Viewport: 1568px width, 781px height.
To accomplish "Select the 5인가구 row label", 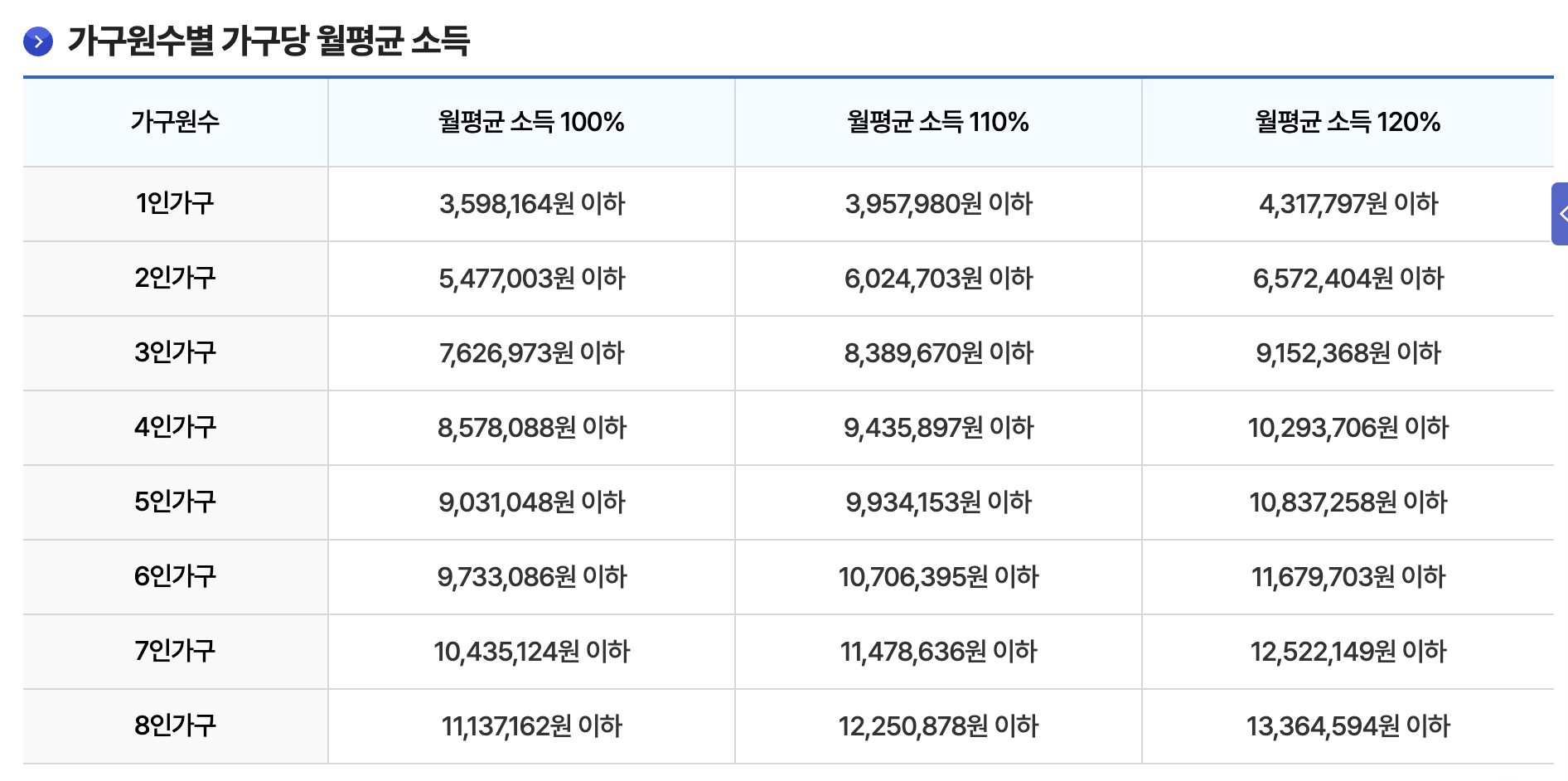I will click(x=176, y=502).
